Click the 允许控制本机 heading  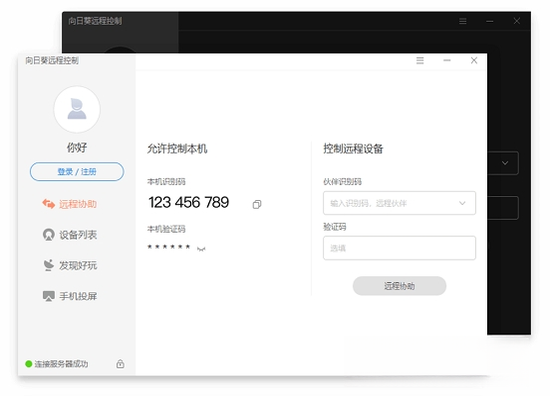(177, 149)
